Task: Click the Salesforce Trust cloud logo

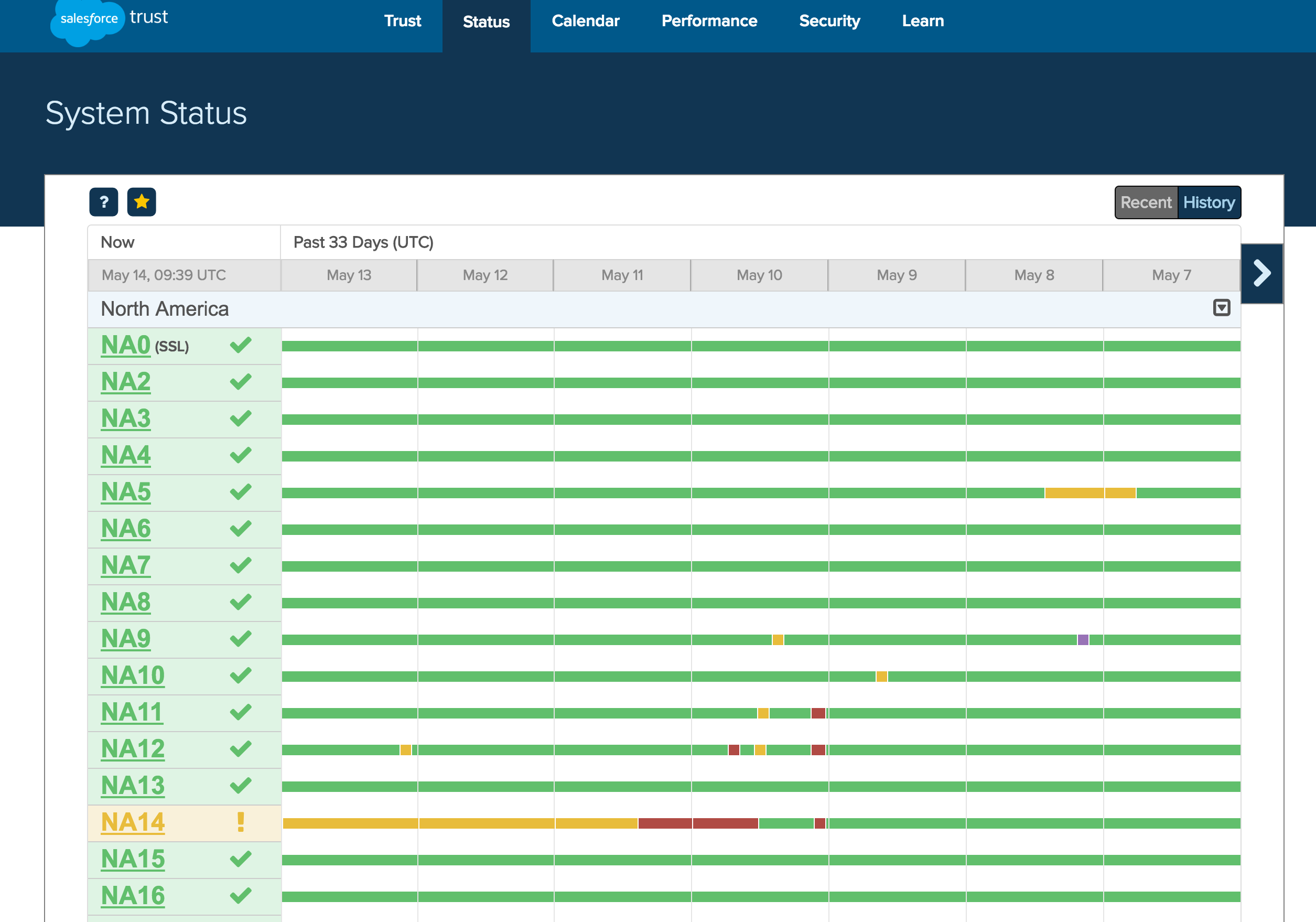Action: tap(87, 20)
